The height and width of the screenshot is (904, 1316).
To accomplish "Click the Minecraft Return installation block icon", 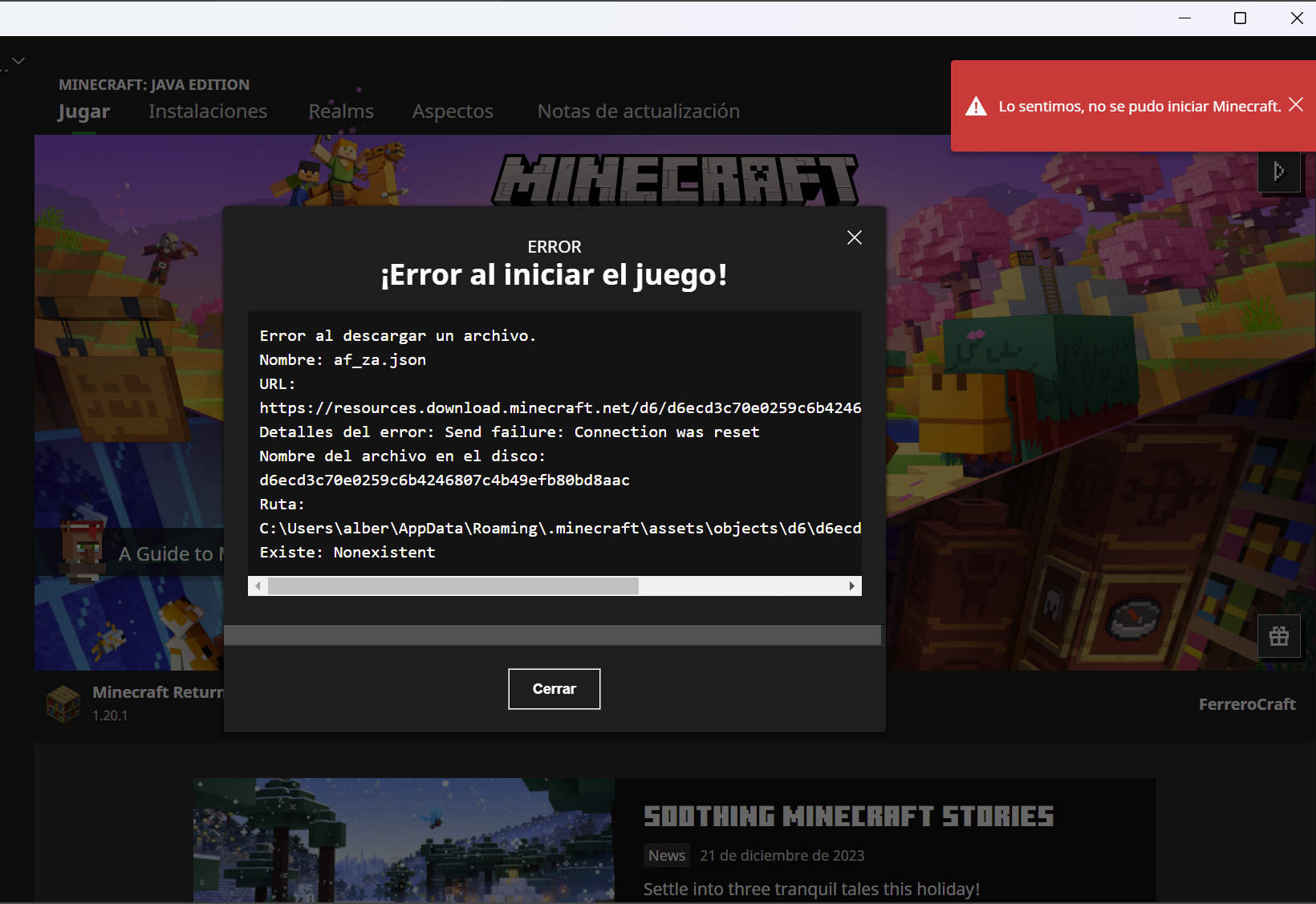I will pyautogui.click(x=63, y=703).
